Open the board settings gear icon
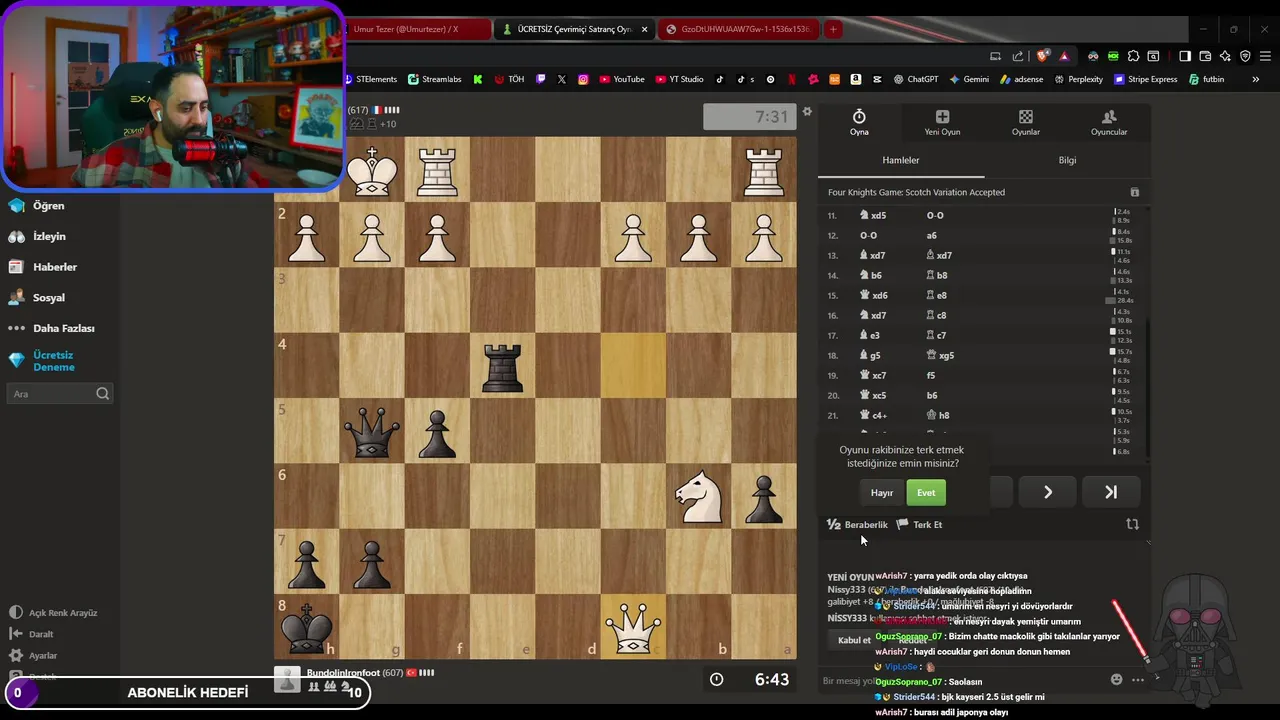 coord(807,112)
